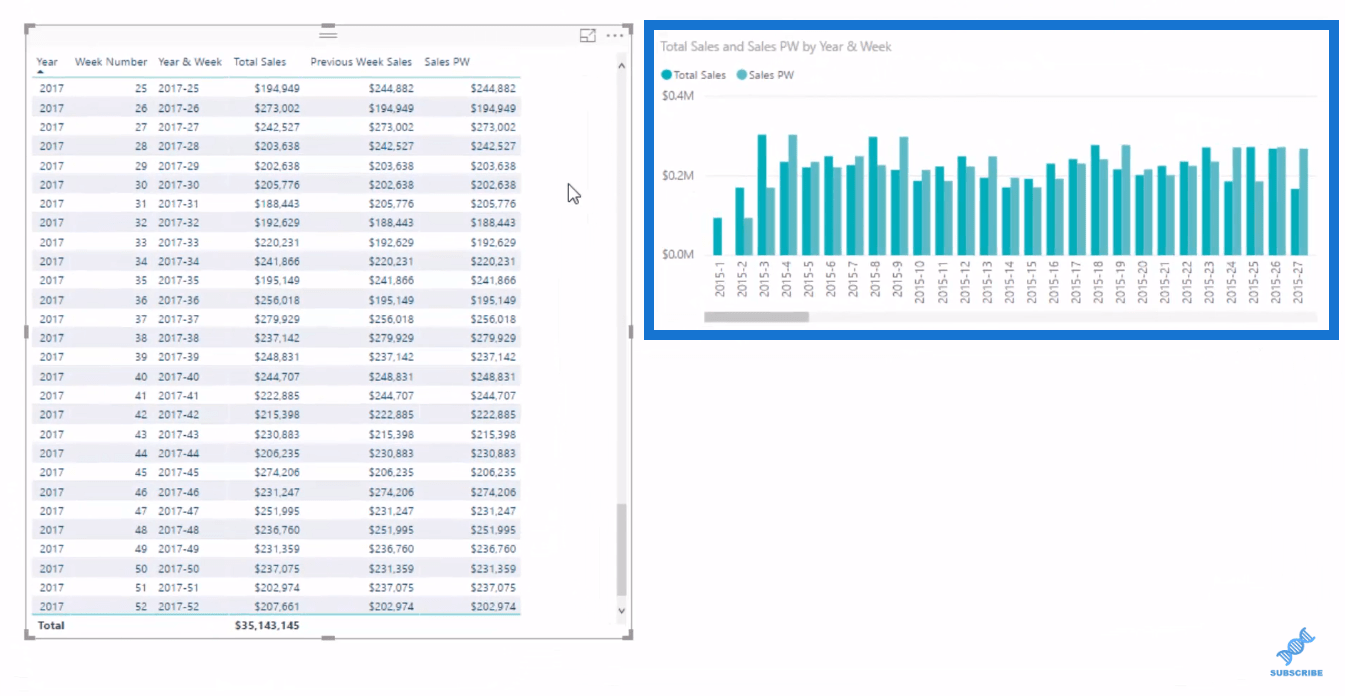Click Total Sales $279,929 in row 2017-37
The image size is (1345, 696).
(278, 319)
